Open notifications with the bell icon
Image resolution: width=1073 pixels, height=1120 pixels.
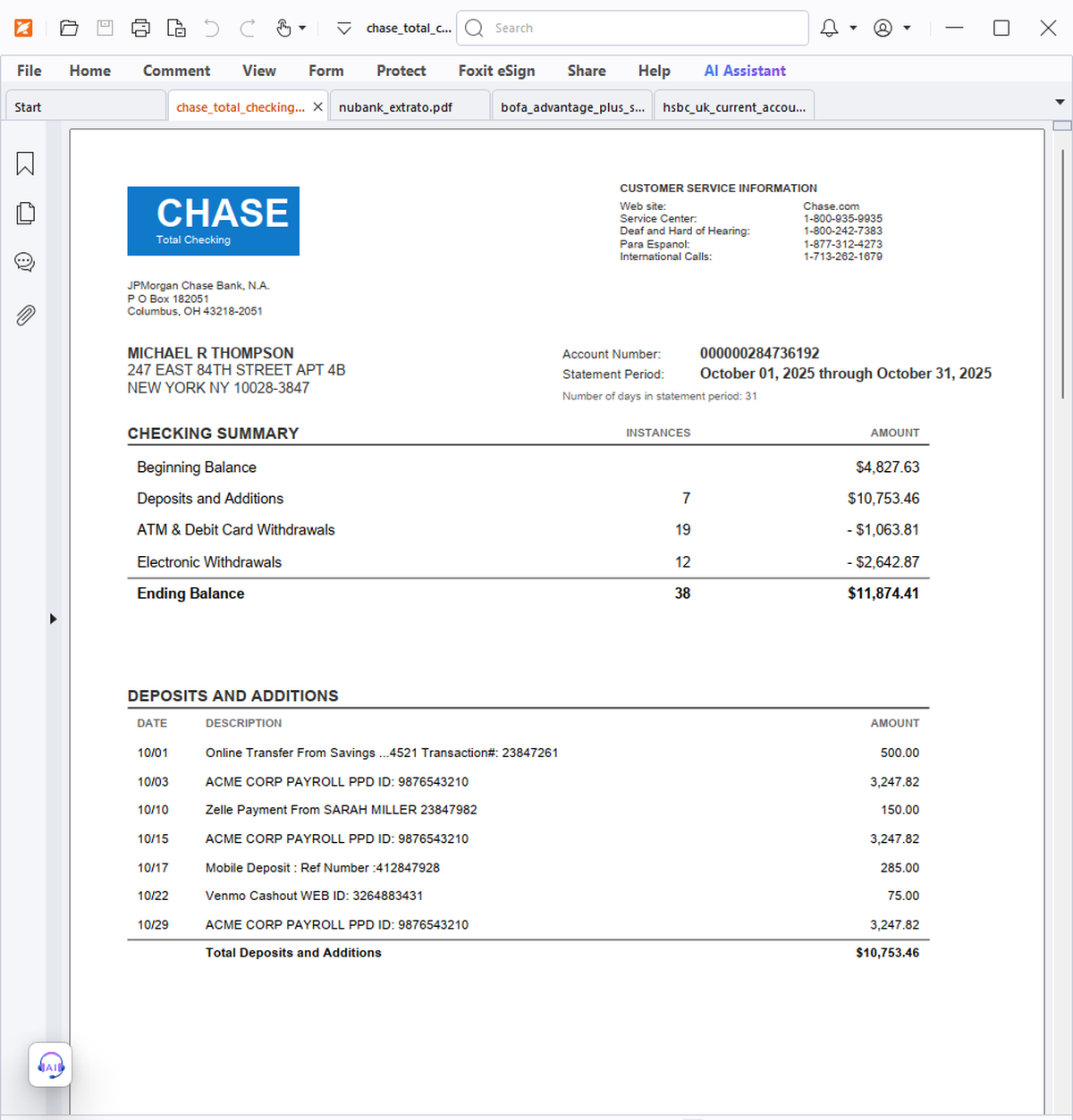[x=829, y=28]
